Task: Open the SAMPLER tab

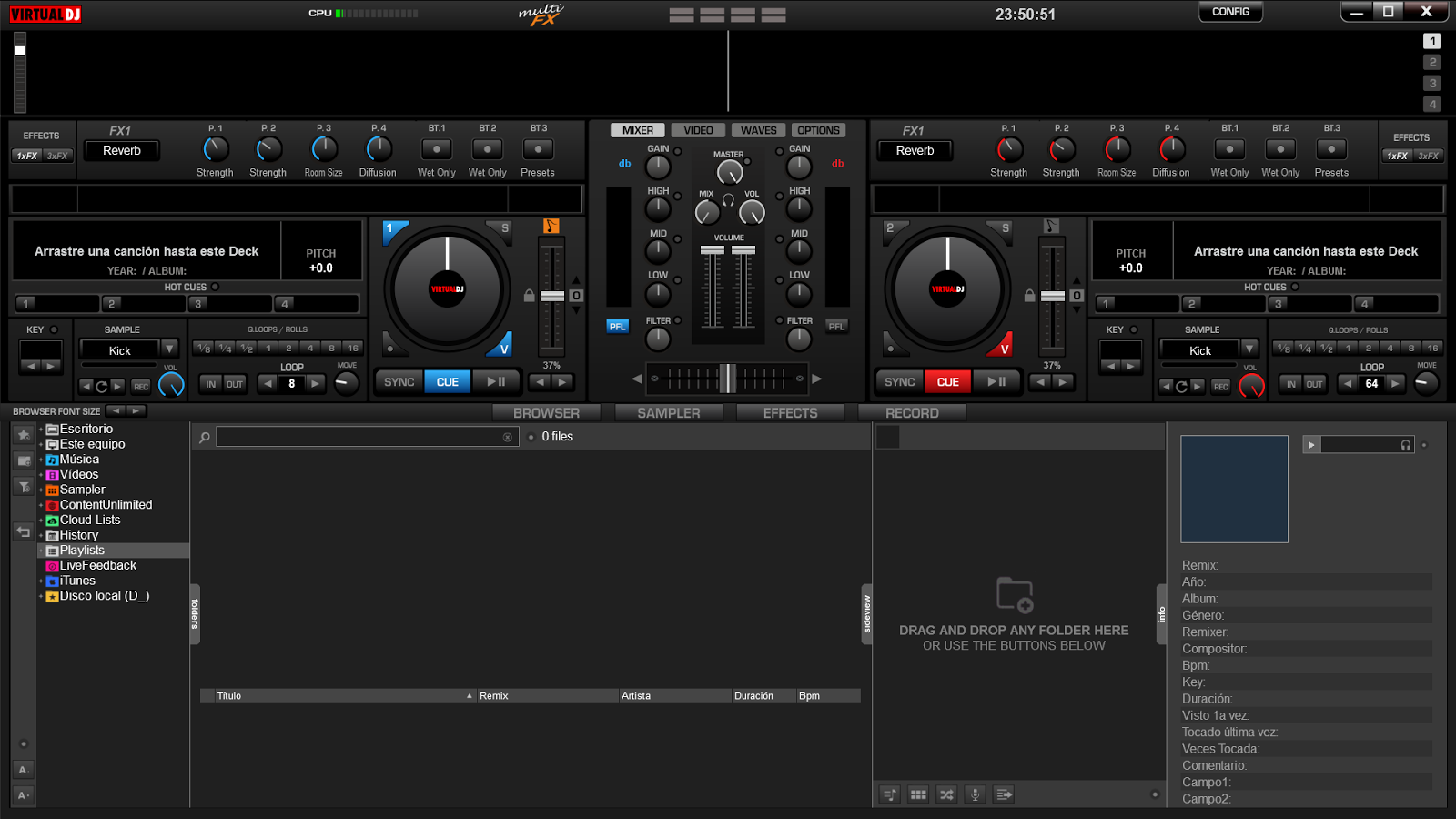Action: click(x=669, y=412)
